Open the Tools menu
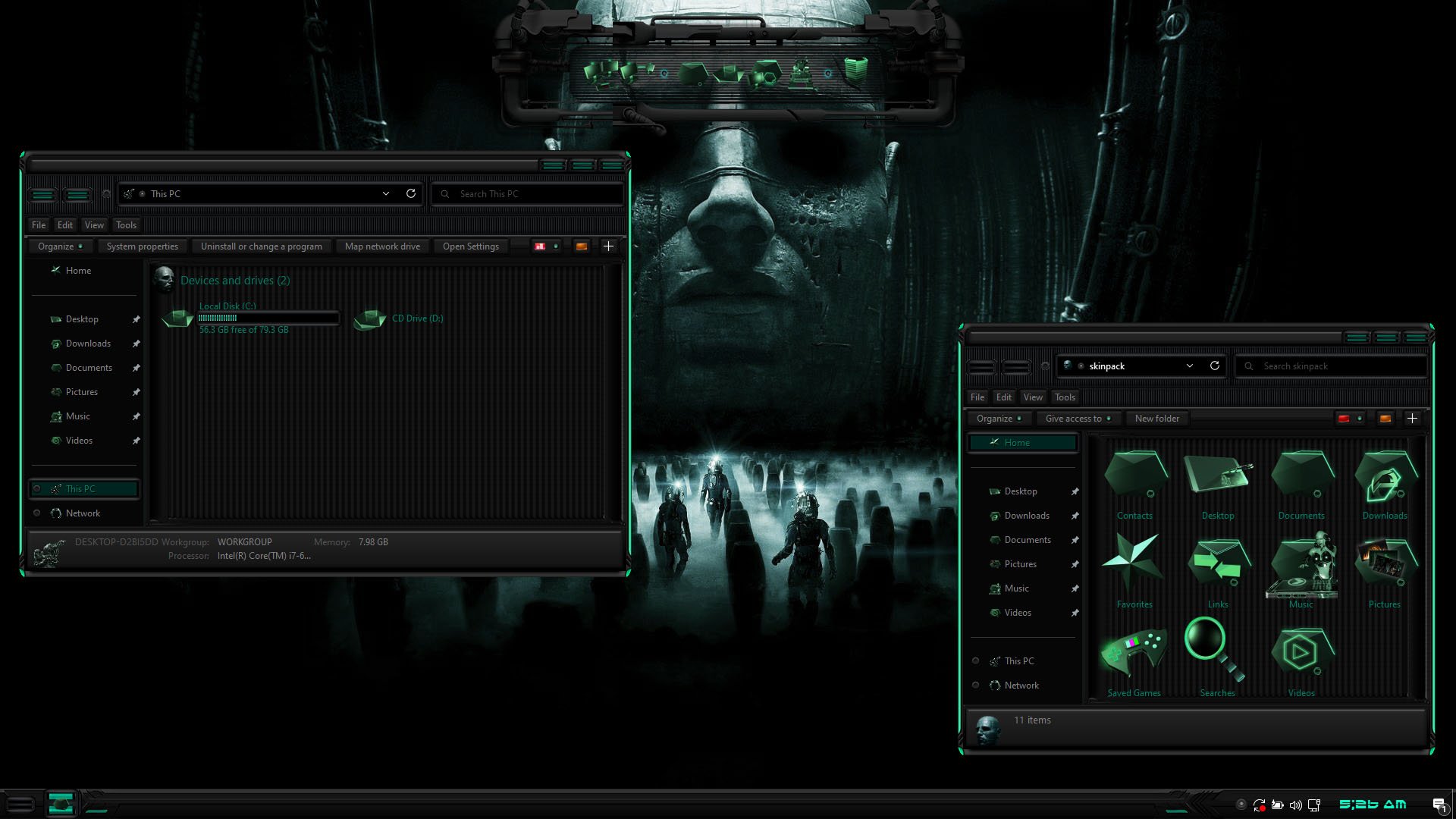1456x819 pixels. [x=126, y=224]
